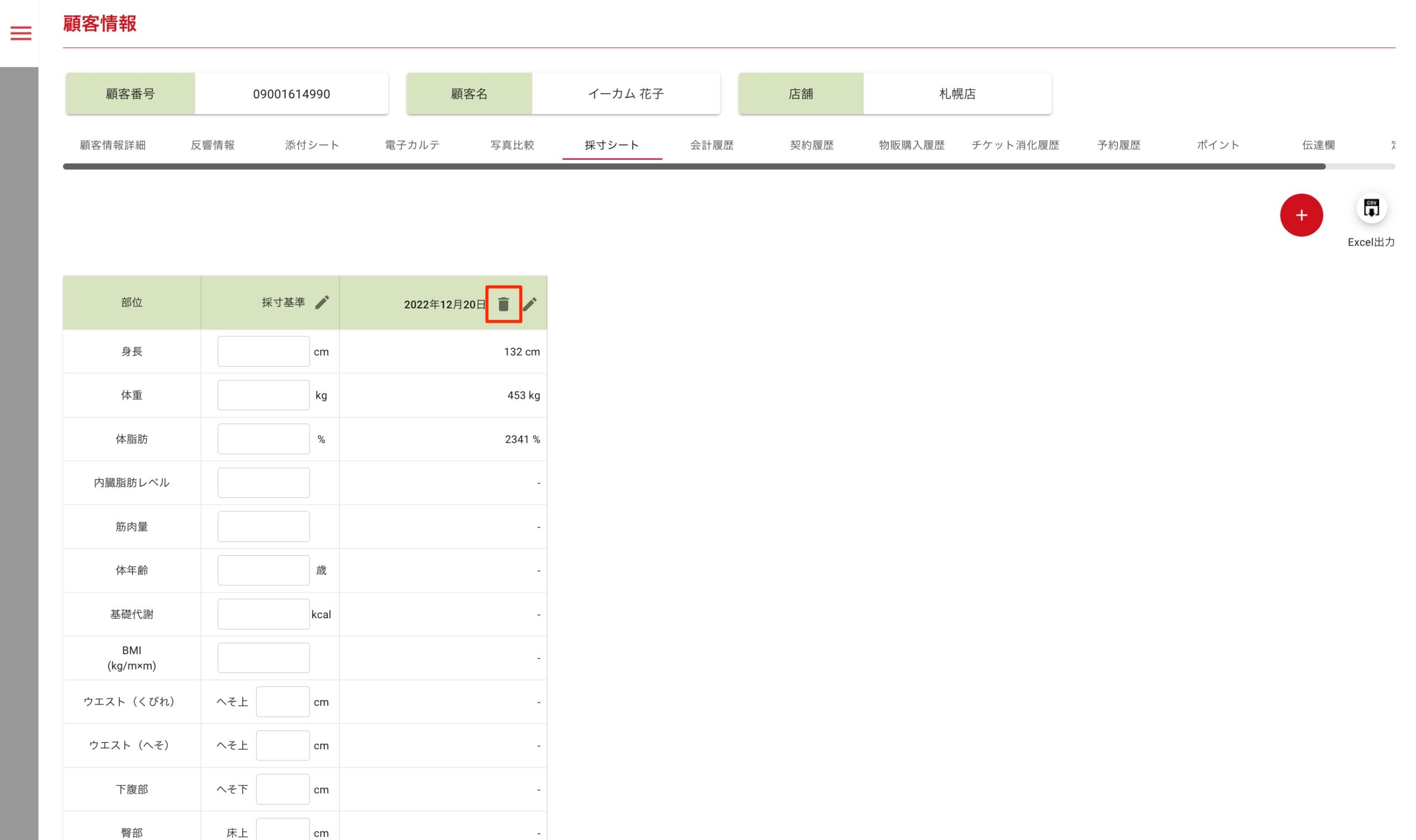Delete the 2022年12月20日 measurement record

coord(503,305)
